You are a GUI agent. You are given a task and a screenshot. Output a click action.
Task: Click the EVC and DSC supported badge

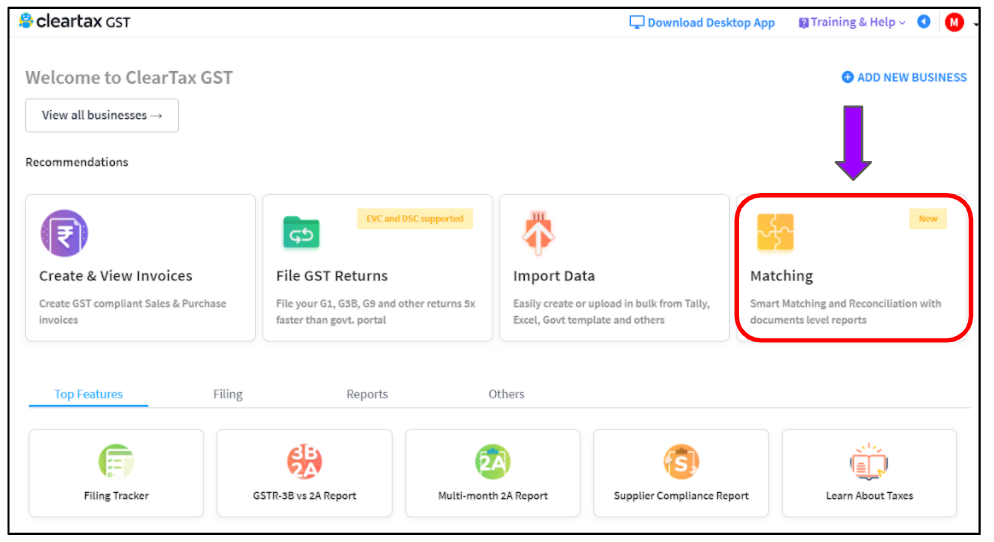coord(415,219)
